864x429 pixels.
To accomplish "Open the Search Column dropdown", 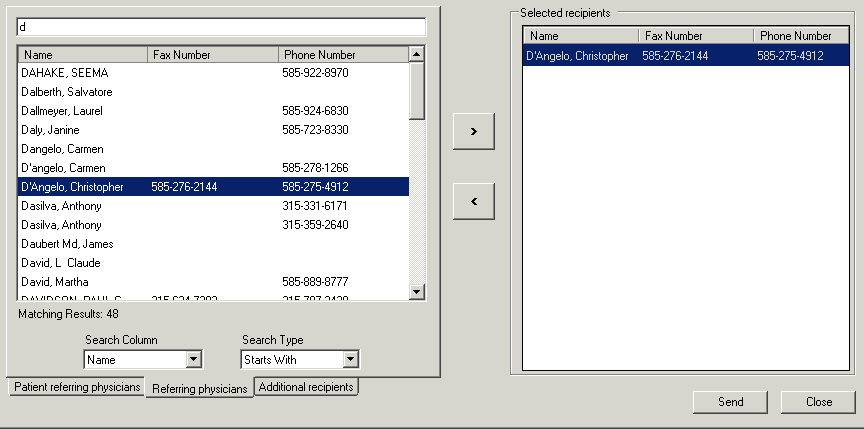I will pos(194,359).
